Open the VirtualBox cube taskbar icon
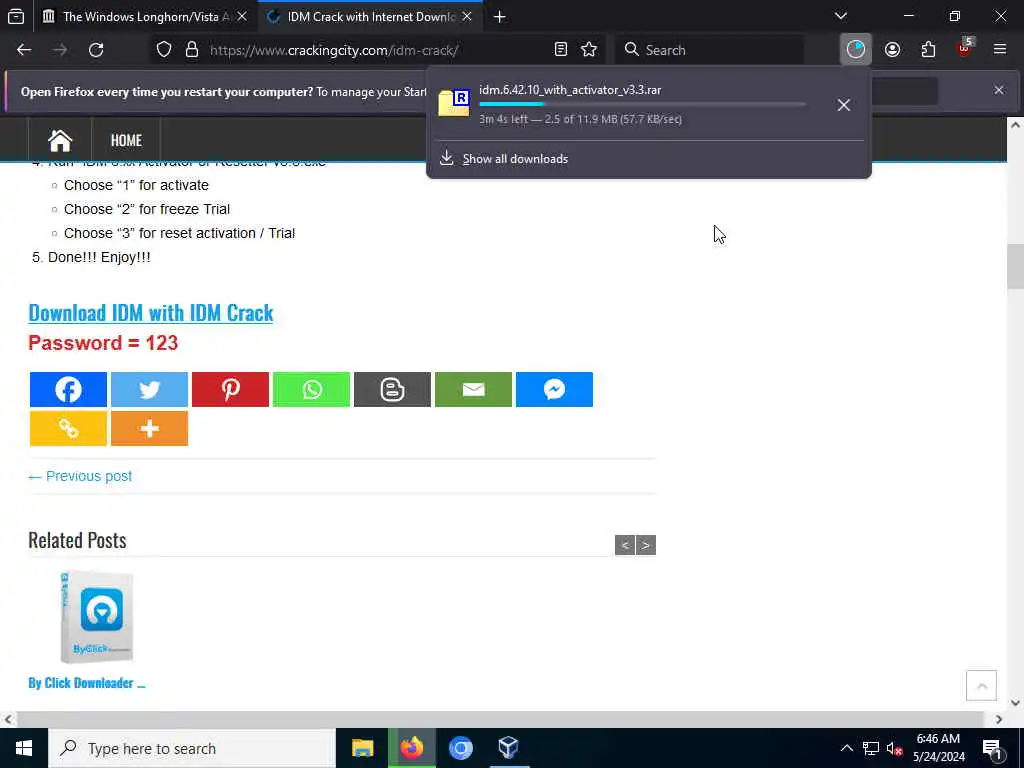This screenshot has height=768, width=1024. click(x=508, y=748)
